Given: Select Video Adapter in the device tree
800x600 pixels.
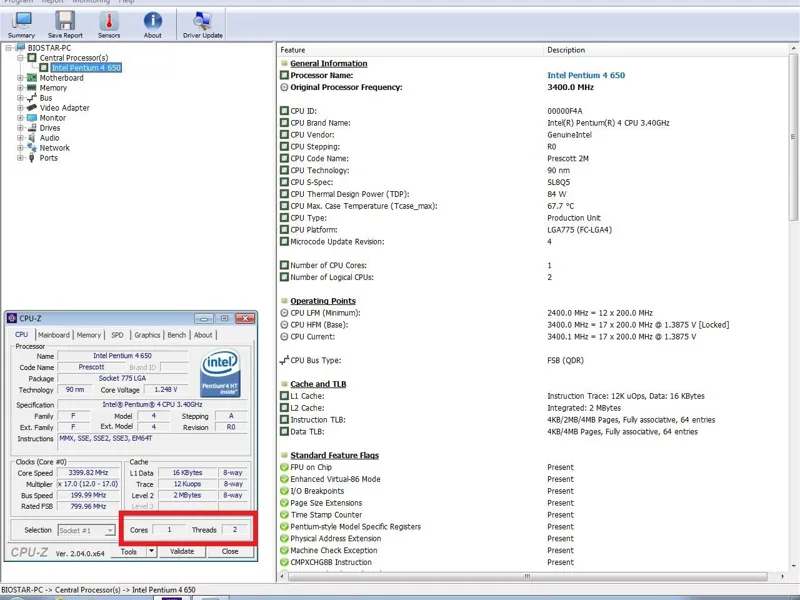Looking at the screenshot, I should point(64,108).
